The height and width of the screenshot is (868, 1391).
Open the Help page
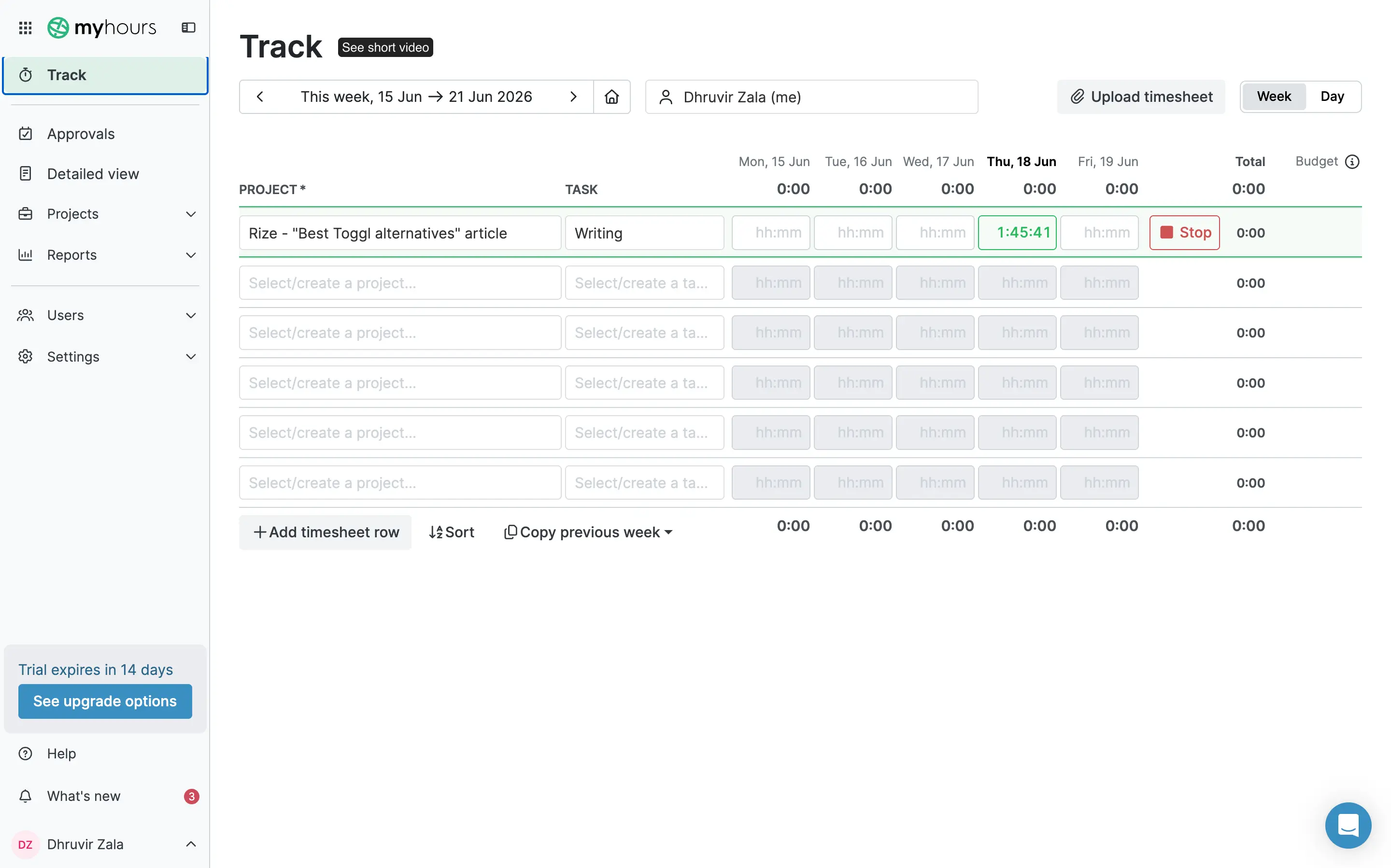click(105, 753)
